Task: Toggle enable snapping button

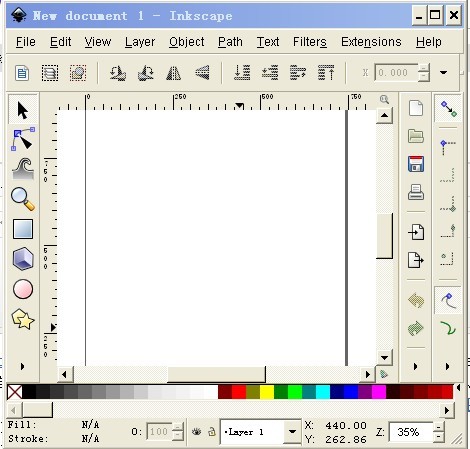Action: (x=448, y=109)
